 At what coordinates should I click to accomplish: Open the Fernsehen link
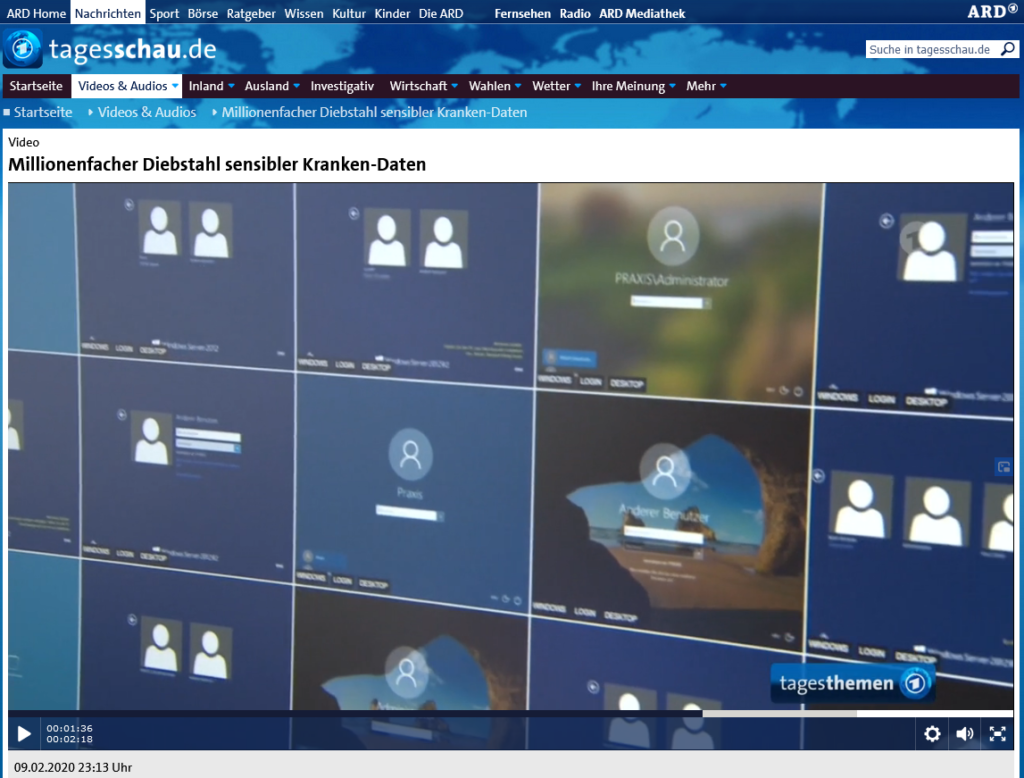(x=522, y=13)
